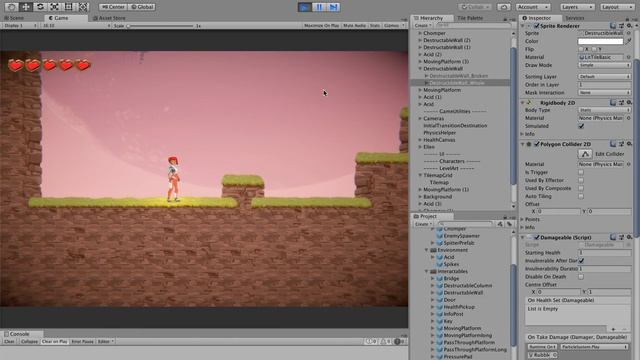This screenshot has width=640, height=360.
Task: Open Sorting Layer dropdown
Action: pos(604,77)
